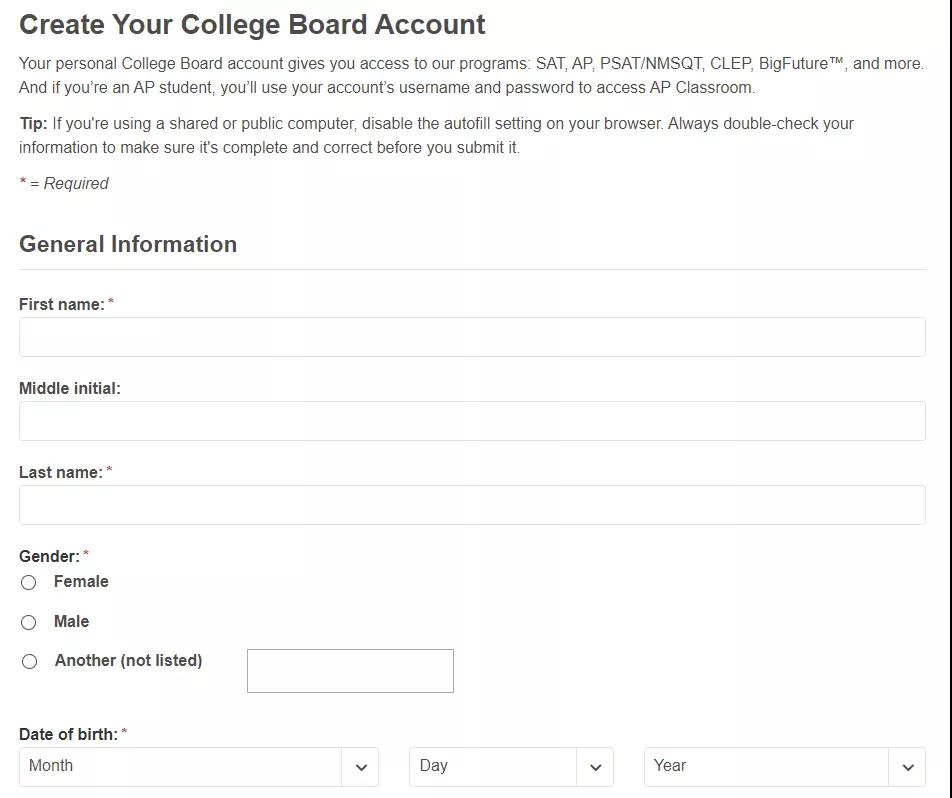Click the "Last name:" field label
Screen dimensions: 952x798
[60, 473]
